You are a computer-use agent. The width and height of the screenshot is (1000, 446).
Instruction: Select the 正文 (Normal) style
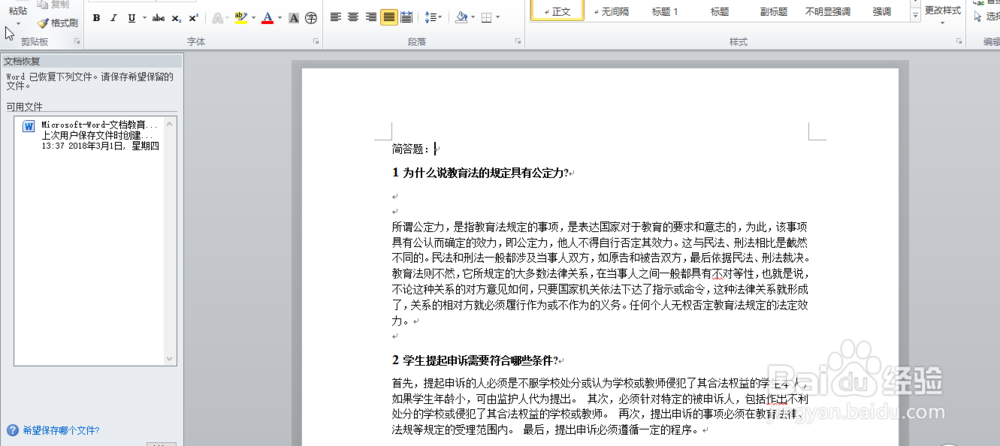557,11
